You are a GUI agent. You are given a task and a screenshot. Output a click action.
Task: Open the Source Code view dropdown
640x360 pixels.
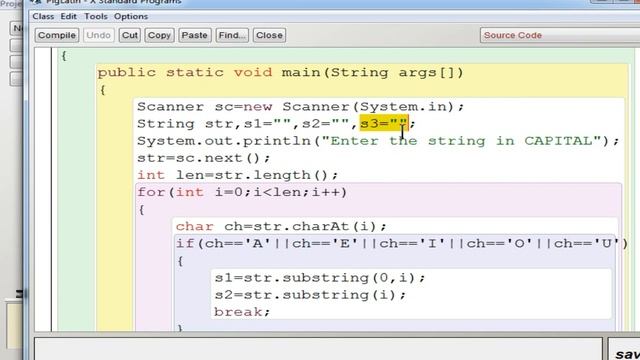click(x=560, y=36)
